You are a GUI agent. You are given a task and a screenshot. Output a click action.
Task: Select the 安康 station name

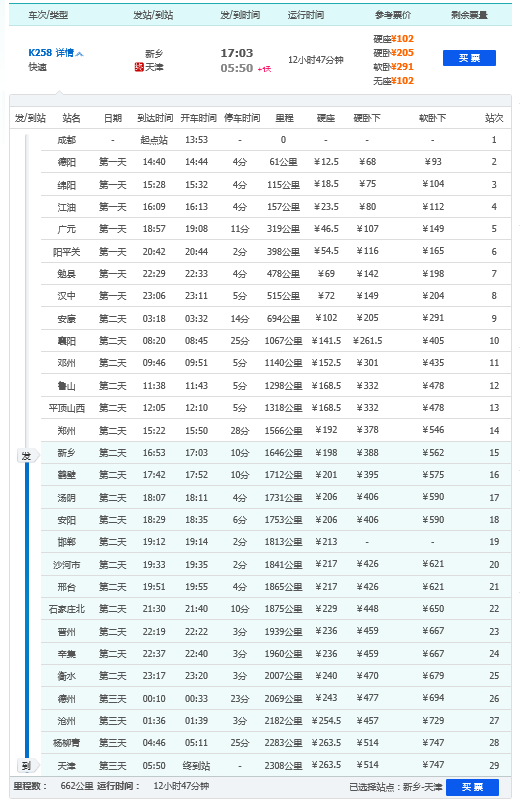pyautogui.click(x=67, y=319)
